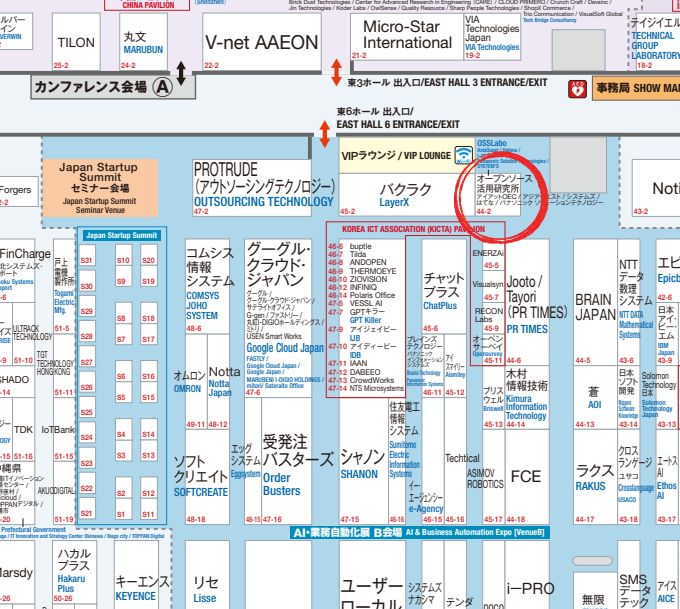Select the ChatPlus booth 45-6
The width and height of the screenshot is (680, 609).
pos(444,286)
